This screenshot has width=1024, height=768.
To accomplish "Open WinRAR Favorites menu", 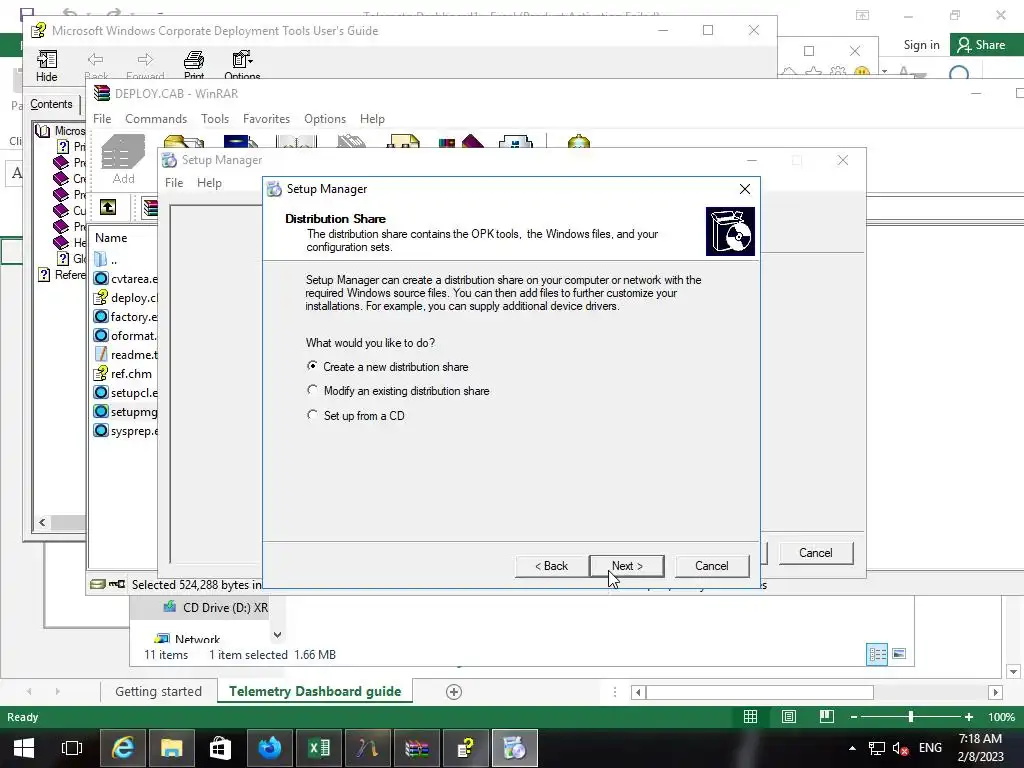I will (x=266, y=119).
